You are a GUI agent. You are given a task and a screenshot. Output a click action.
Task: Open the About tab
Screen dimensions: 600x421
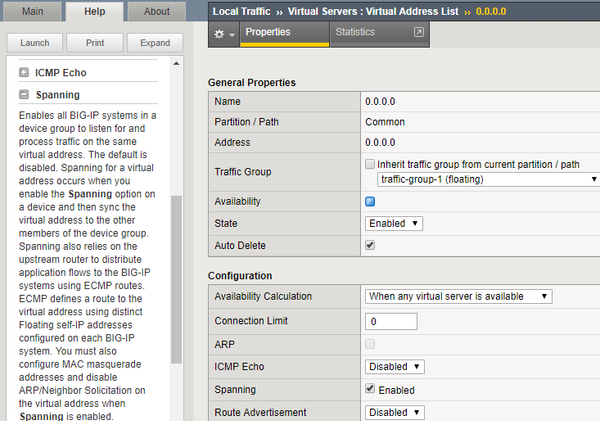tap(157, 11)
